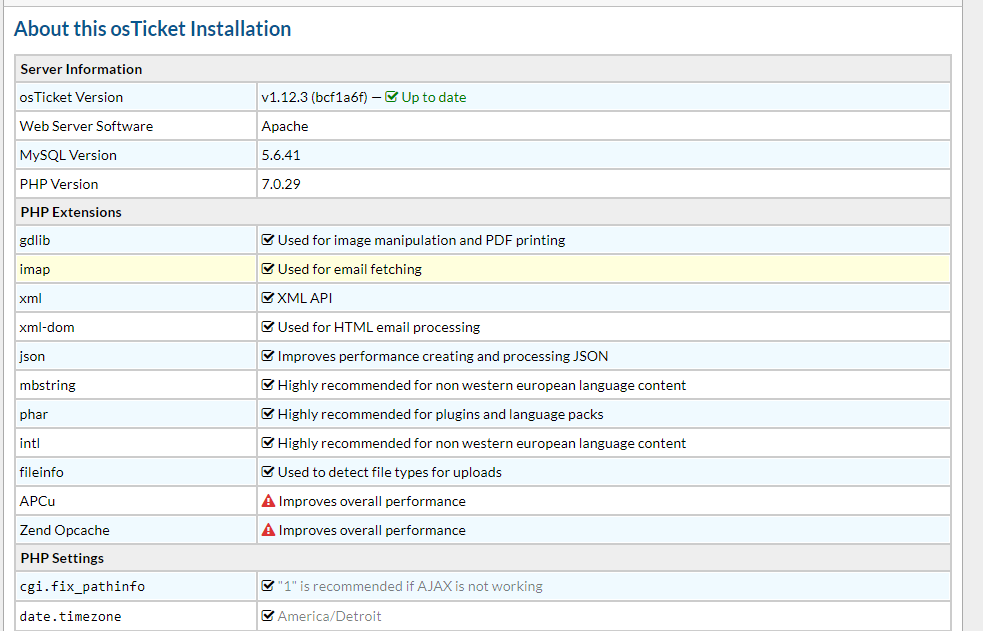Click the red warning icon for APCu
Image resolution: width=983 pixels, height=631 pixels.
tap(268, 501)
